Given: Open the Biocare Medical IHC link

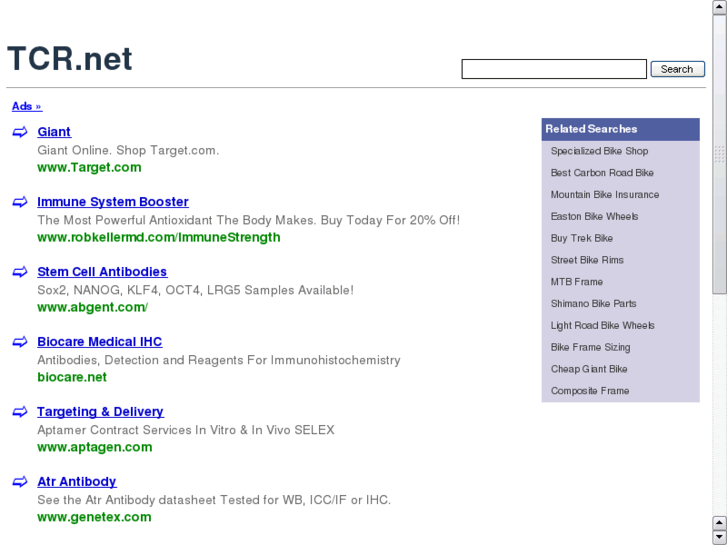Looking at the screenshot, I should [100, 341].
